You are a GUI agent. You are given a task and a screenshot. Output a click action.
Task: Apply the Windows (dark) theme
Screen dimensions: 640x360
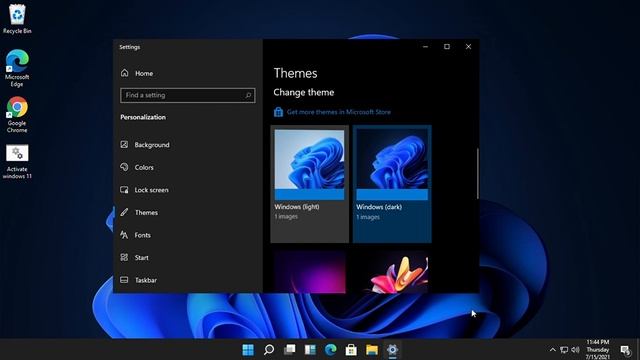point(392,184)
